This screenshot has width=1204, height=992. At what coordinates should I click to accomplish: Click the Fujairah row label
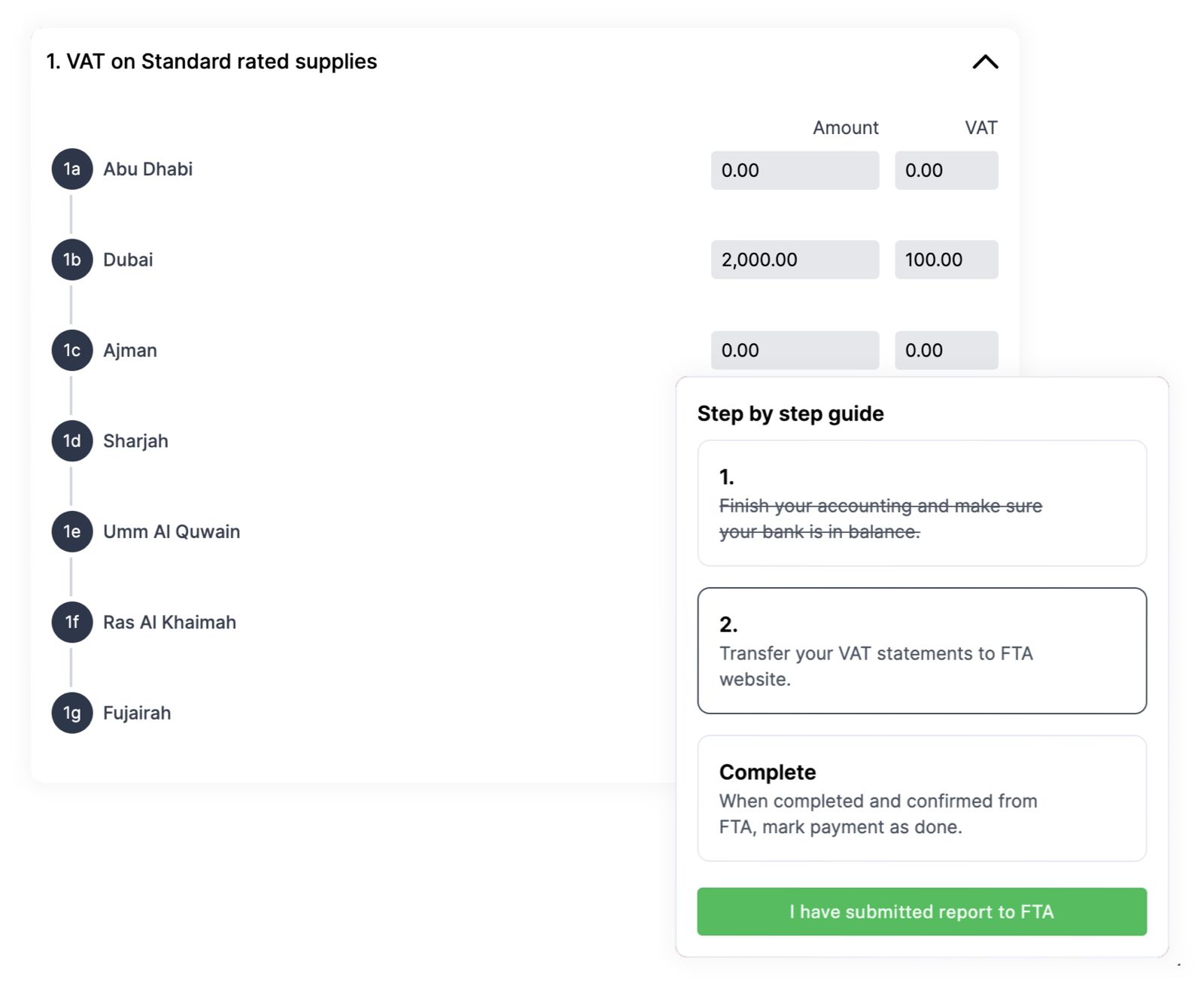(x=137, y=713)
